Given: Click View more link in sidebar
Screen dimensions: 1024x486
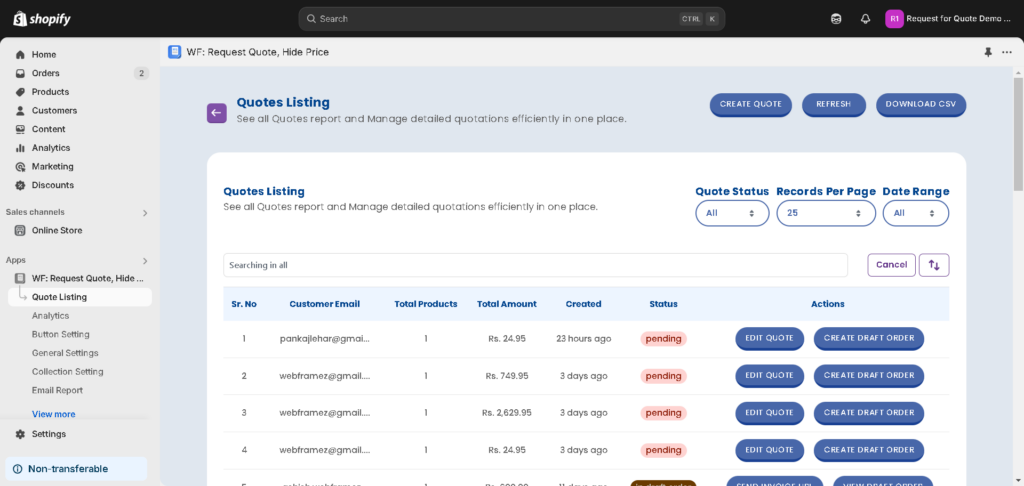Looking at the screenshot, I should [x=54, y=414].
